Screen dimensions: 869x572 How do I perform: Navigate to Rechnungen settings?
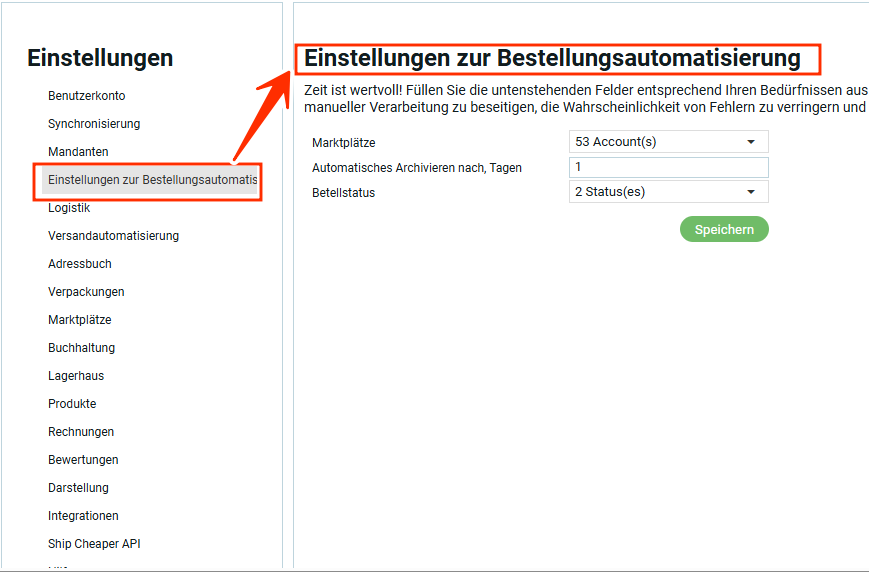(x=81, y=432)
